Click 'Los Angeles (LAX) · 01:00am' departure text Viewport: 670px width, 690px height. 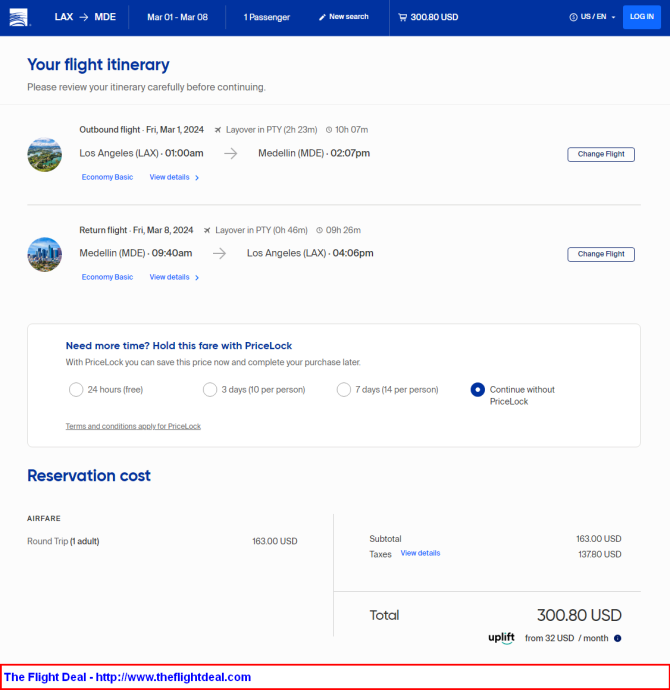(x=141, y=153)
